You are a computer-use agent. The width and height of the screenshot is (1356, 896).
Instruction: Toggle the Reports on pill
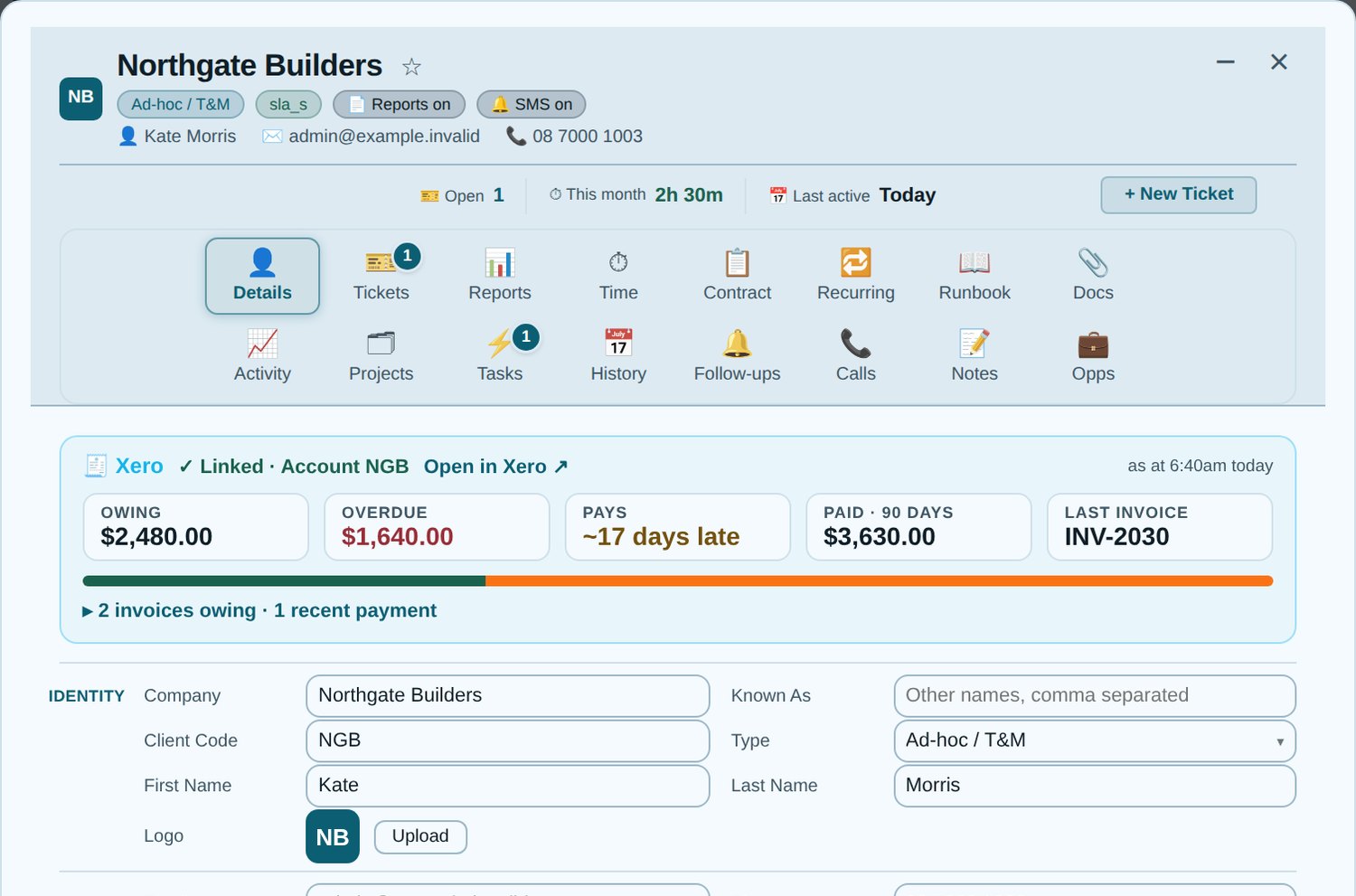tap(399, 105)
